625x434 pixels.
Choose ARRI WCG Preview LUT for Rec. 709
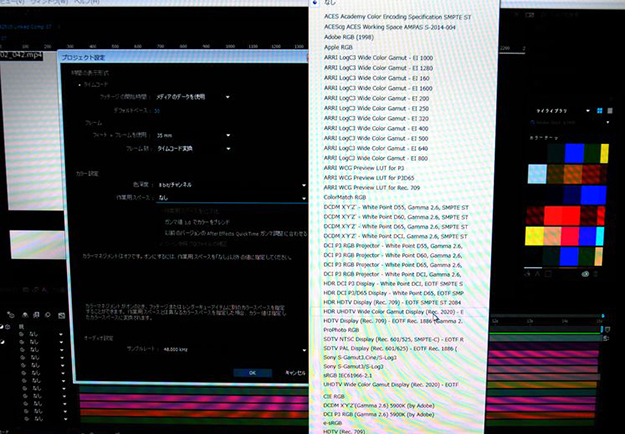pos(372,187)
